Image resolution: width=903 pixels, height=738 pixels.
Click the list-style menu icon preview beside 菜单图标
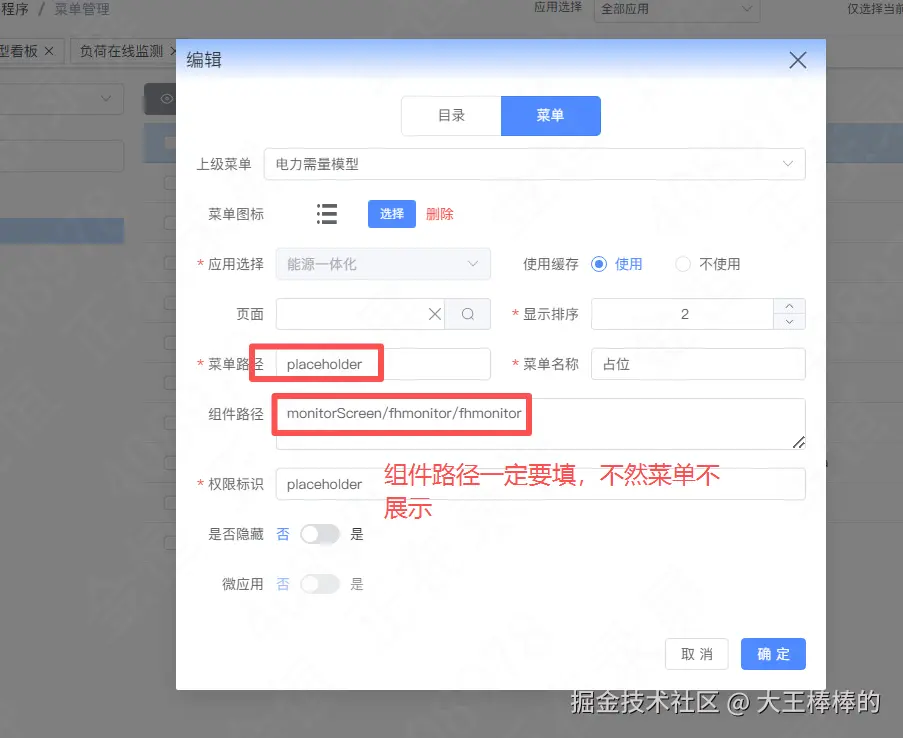point(326,213)
